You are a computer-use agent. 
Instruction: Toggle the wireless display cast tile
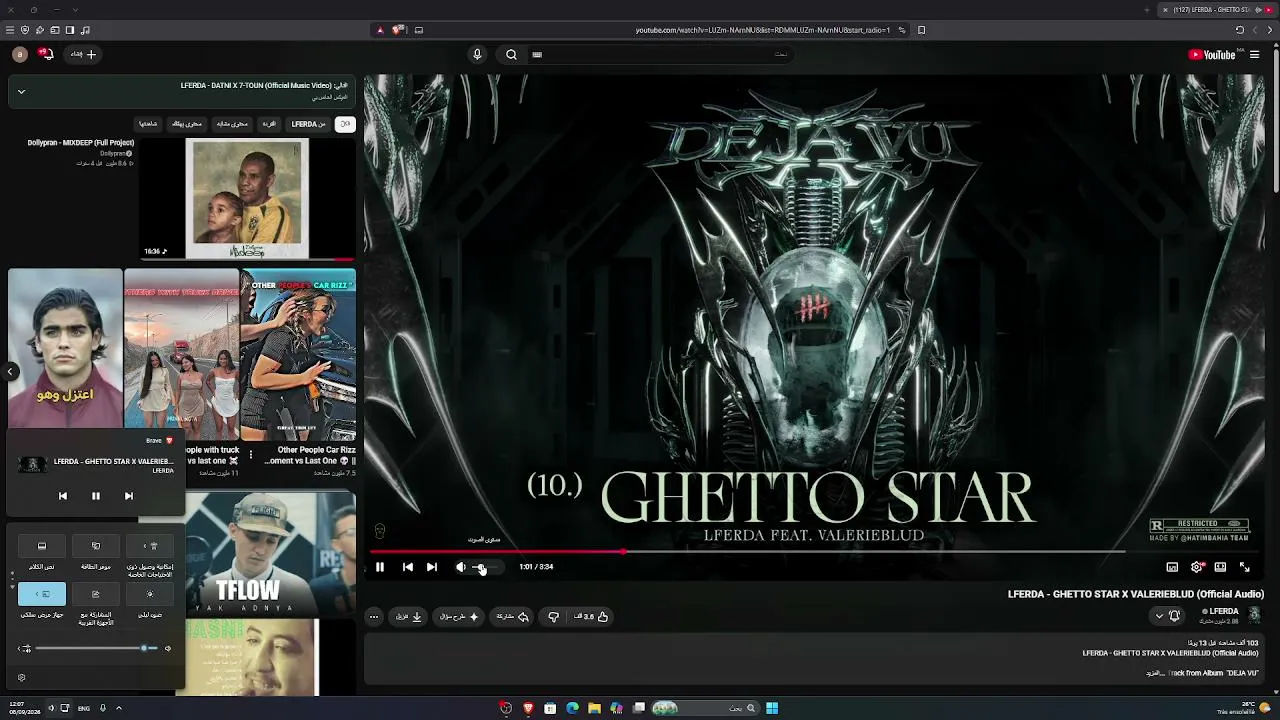pos(42,594)
